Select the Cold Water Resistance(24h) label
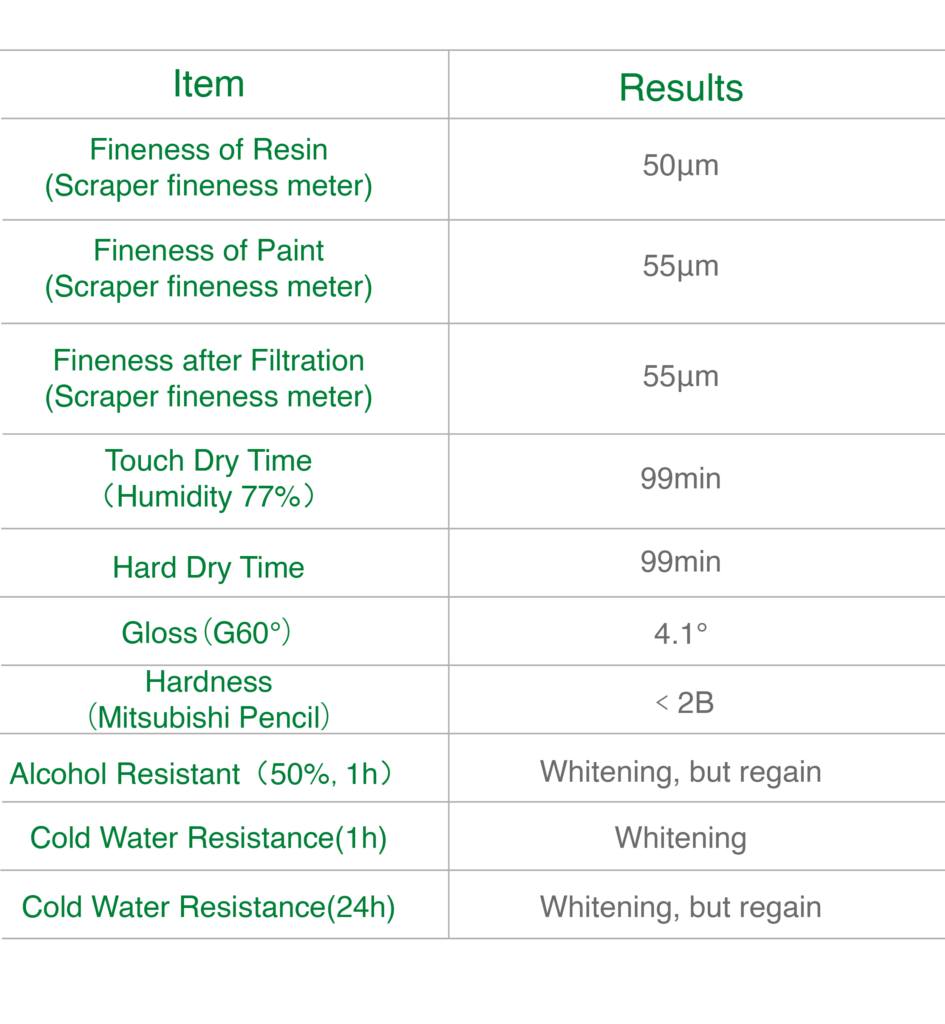Screen dimensions: 945x1024 click(x=208, y=907)
